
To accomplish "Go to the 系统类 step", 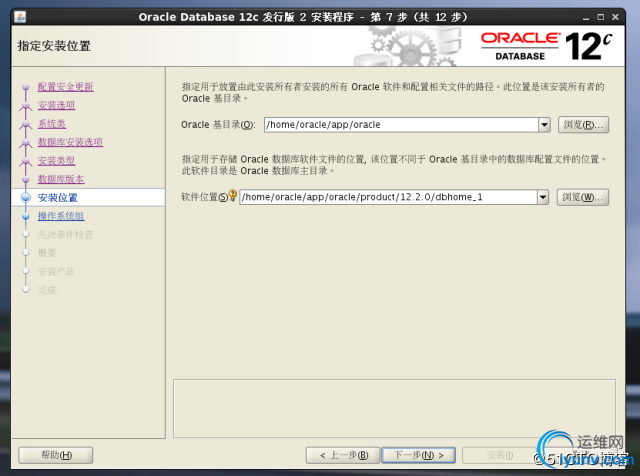I will (52, 124).
